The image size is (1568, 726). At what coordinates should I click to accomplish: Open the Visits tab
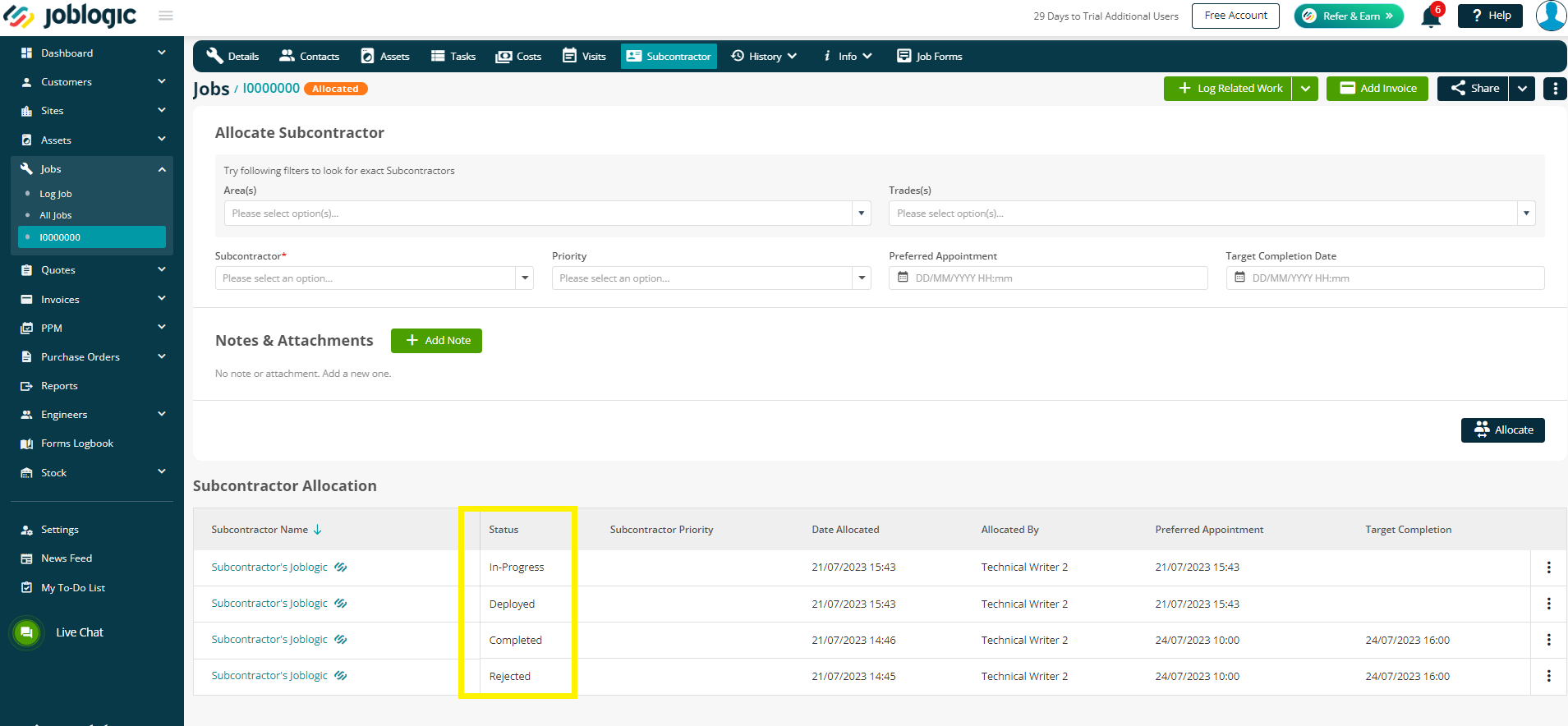point(584,56)
